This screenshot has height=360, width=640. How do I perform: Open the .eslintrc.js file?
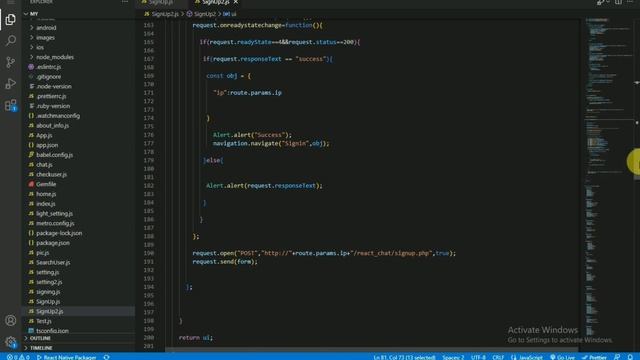point(49,67)
